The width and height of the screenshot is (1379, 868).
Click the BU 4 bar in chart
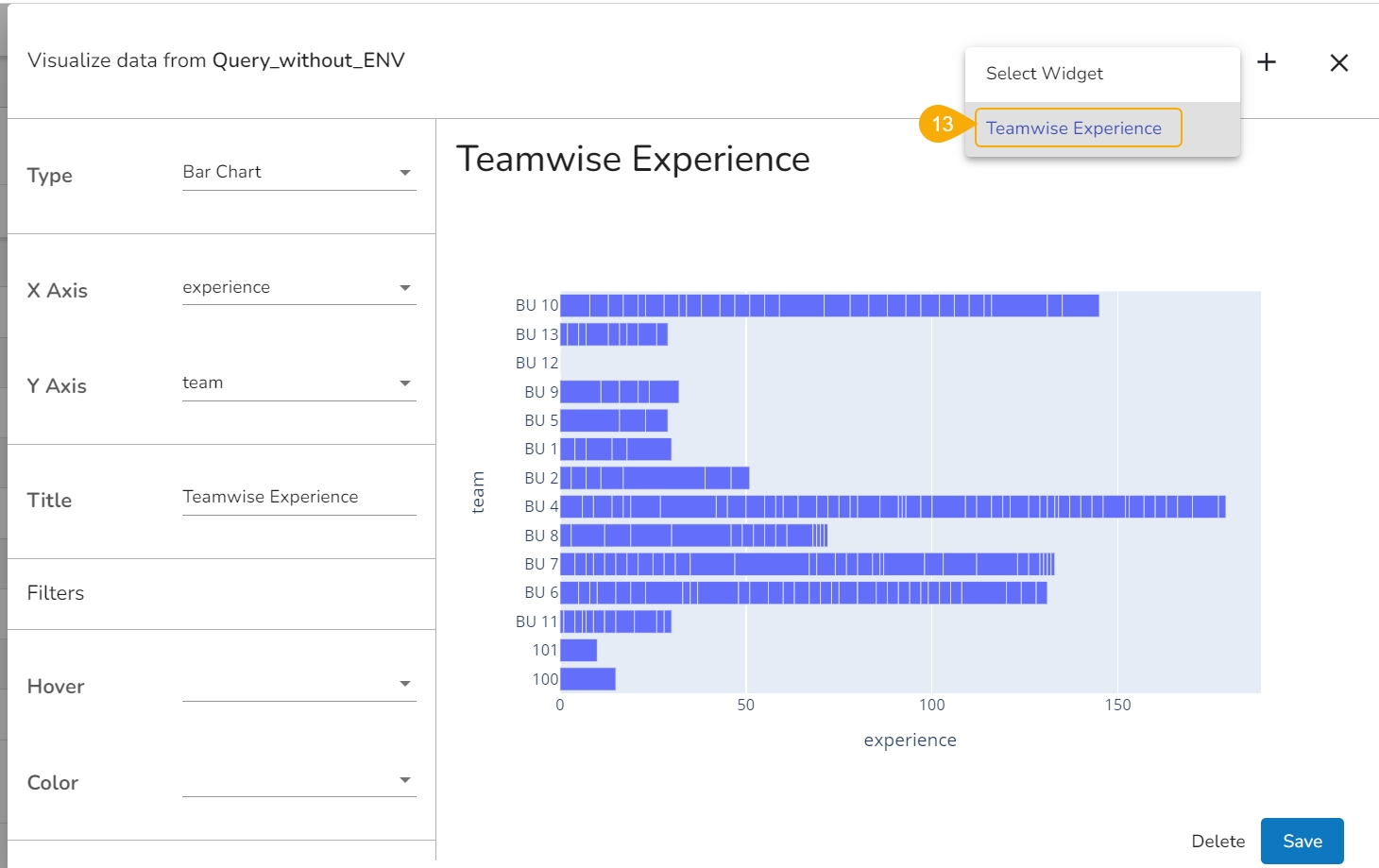[893, 506]
